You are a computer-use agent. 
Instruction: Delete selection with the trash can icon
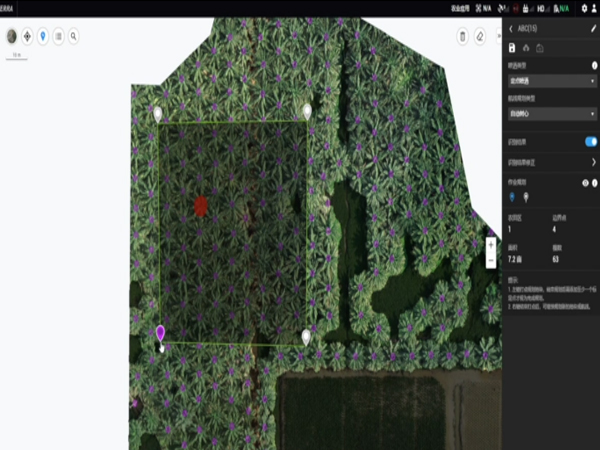click(x=463, y=37)
